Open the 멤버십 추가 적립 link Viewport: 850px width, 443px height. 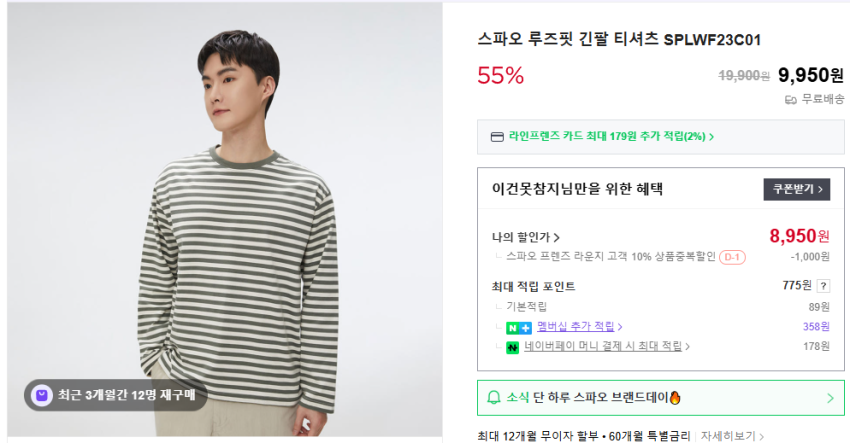[579, 326]
